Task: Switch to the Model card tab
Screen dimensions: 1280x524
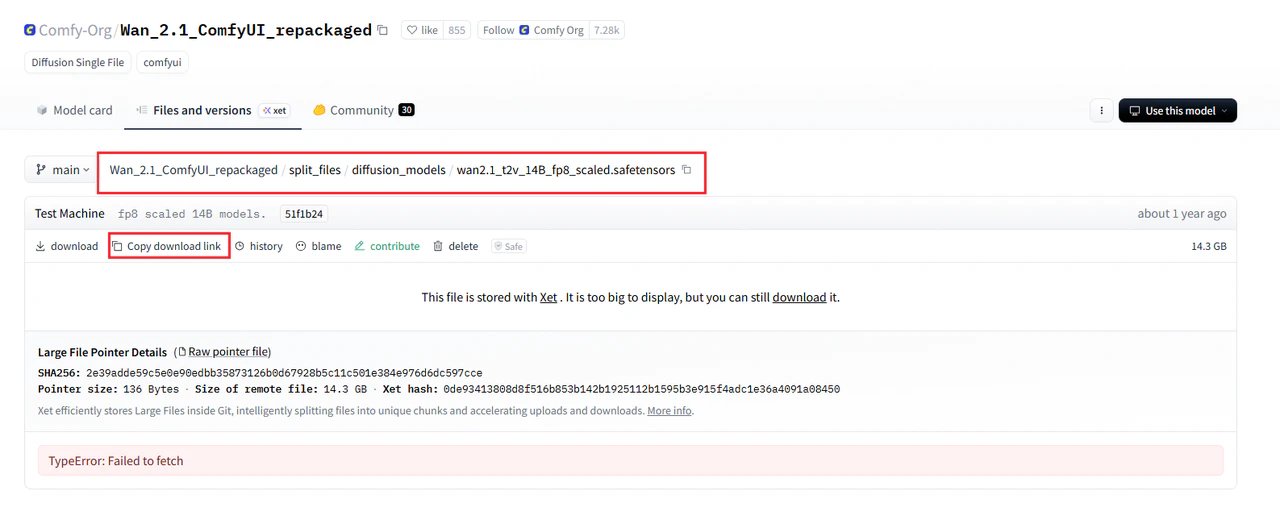Action: [x=74, y=110]
